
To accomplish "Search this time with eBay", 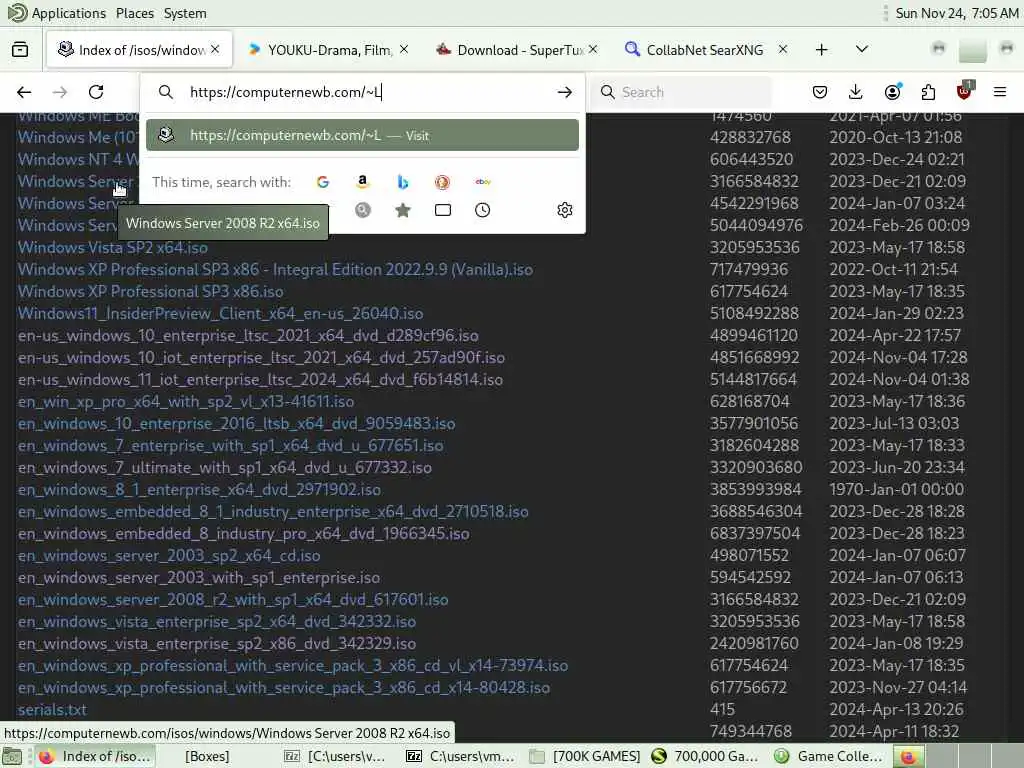I will 483,182.
